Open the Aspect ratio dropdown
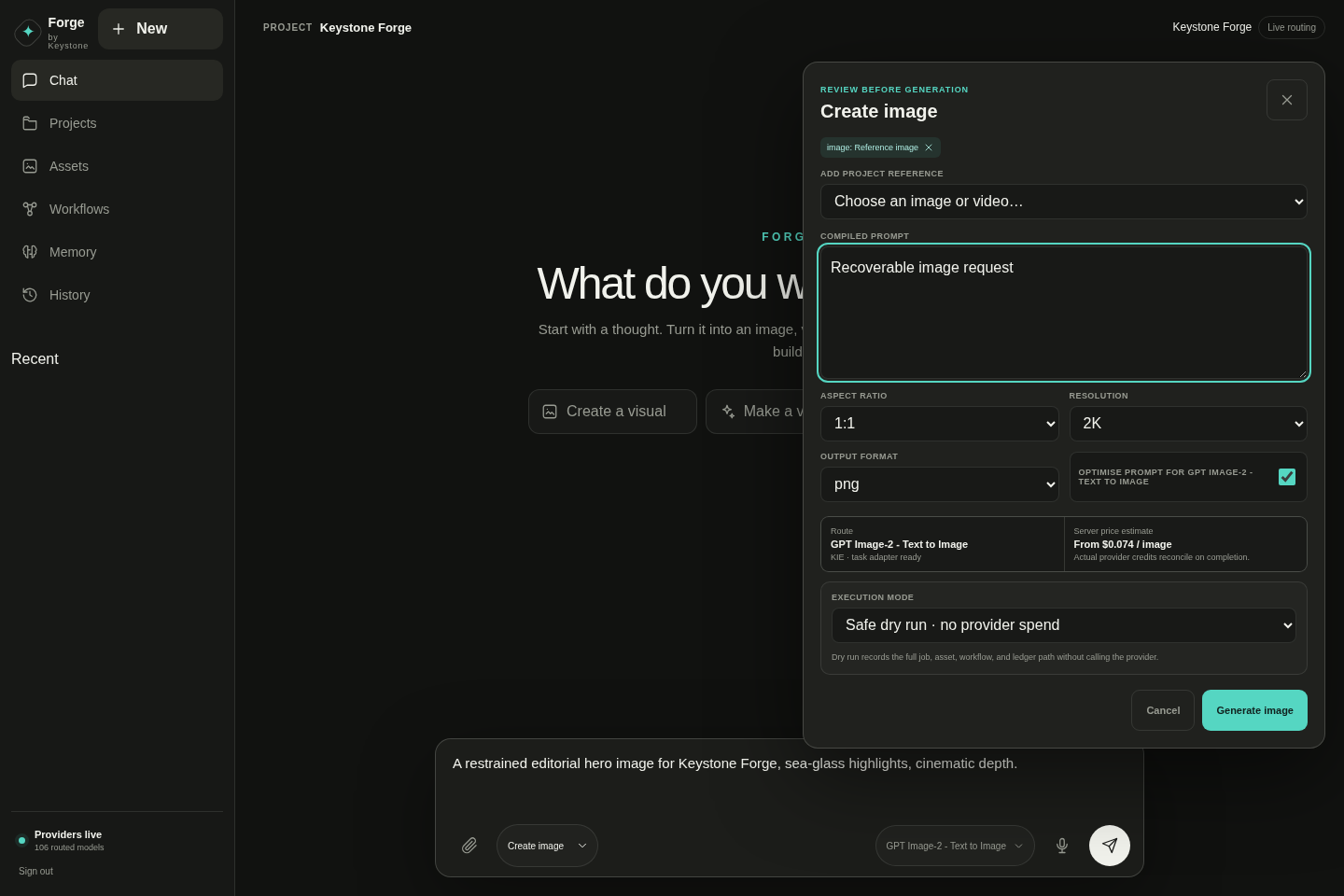The height and width of the screenshot is (896, 1344). pos(939,424)
